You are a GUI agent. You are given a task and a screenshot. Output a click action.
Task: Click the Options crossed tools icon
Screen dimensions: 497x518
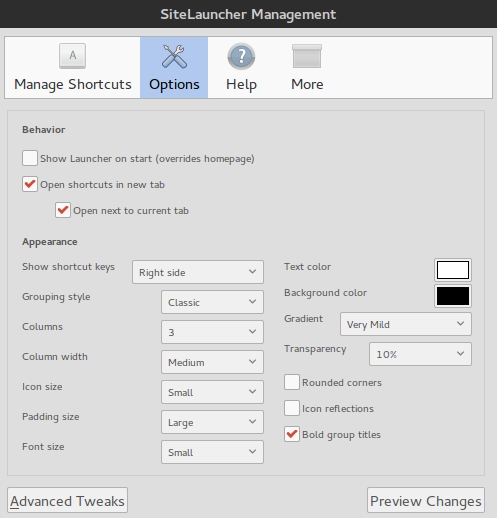pos(174,56)
